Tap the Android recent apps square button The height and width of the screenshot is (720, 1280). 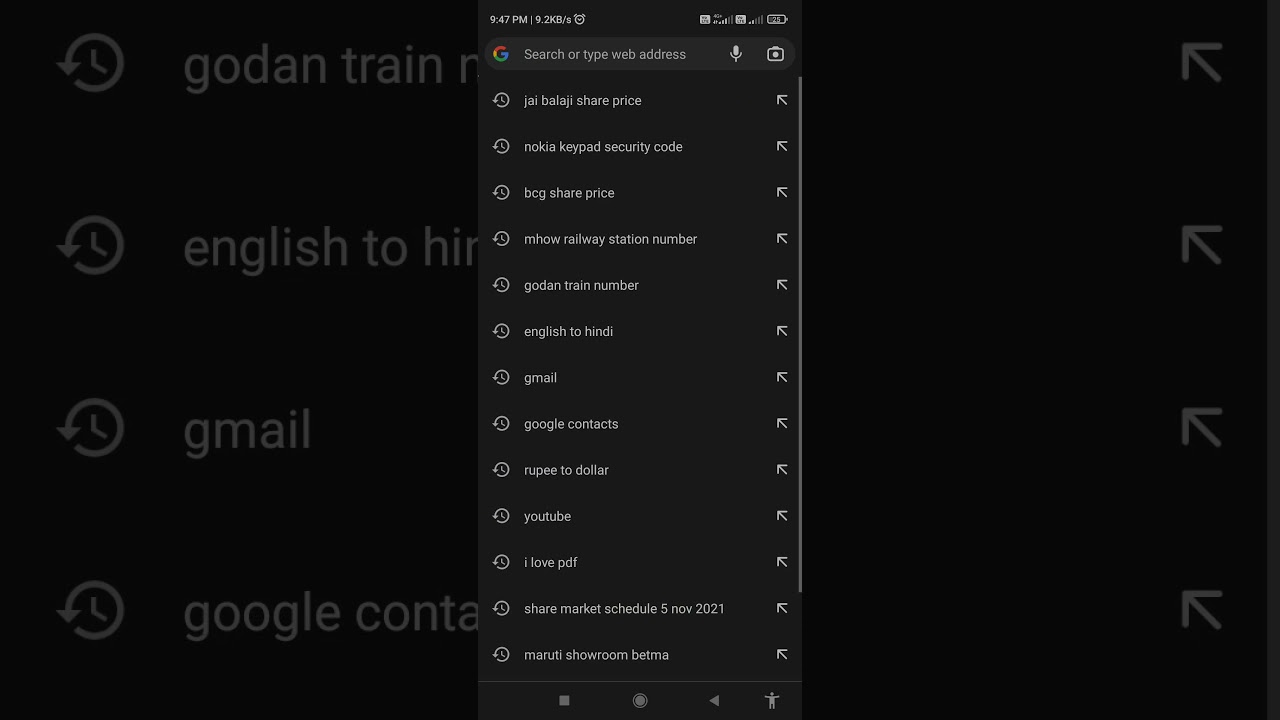564,701
